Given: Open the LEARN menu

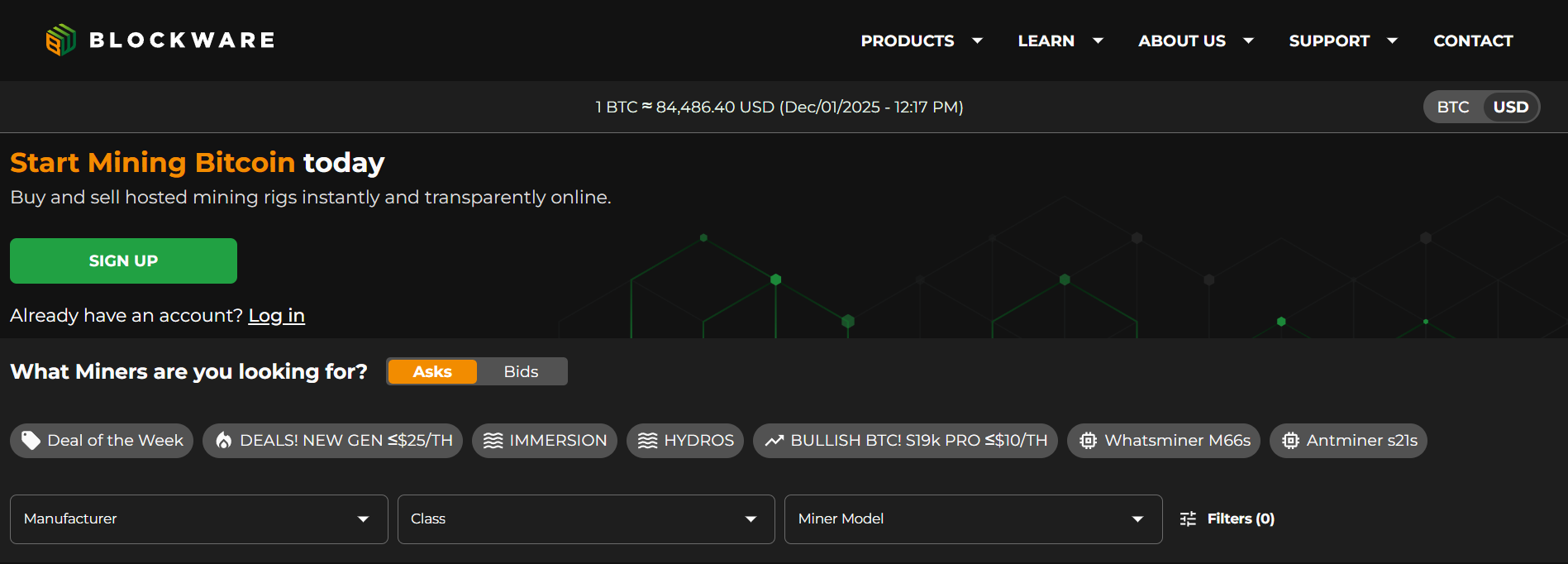Looking at the screenshot, I should pos(1046,41).
